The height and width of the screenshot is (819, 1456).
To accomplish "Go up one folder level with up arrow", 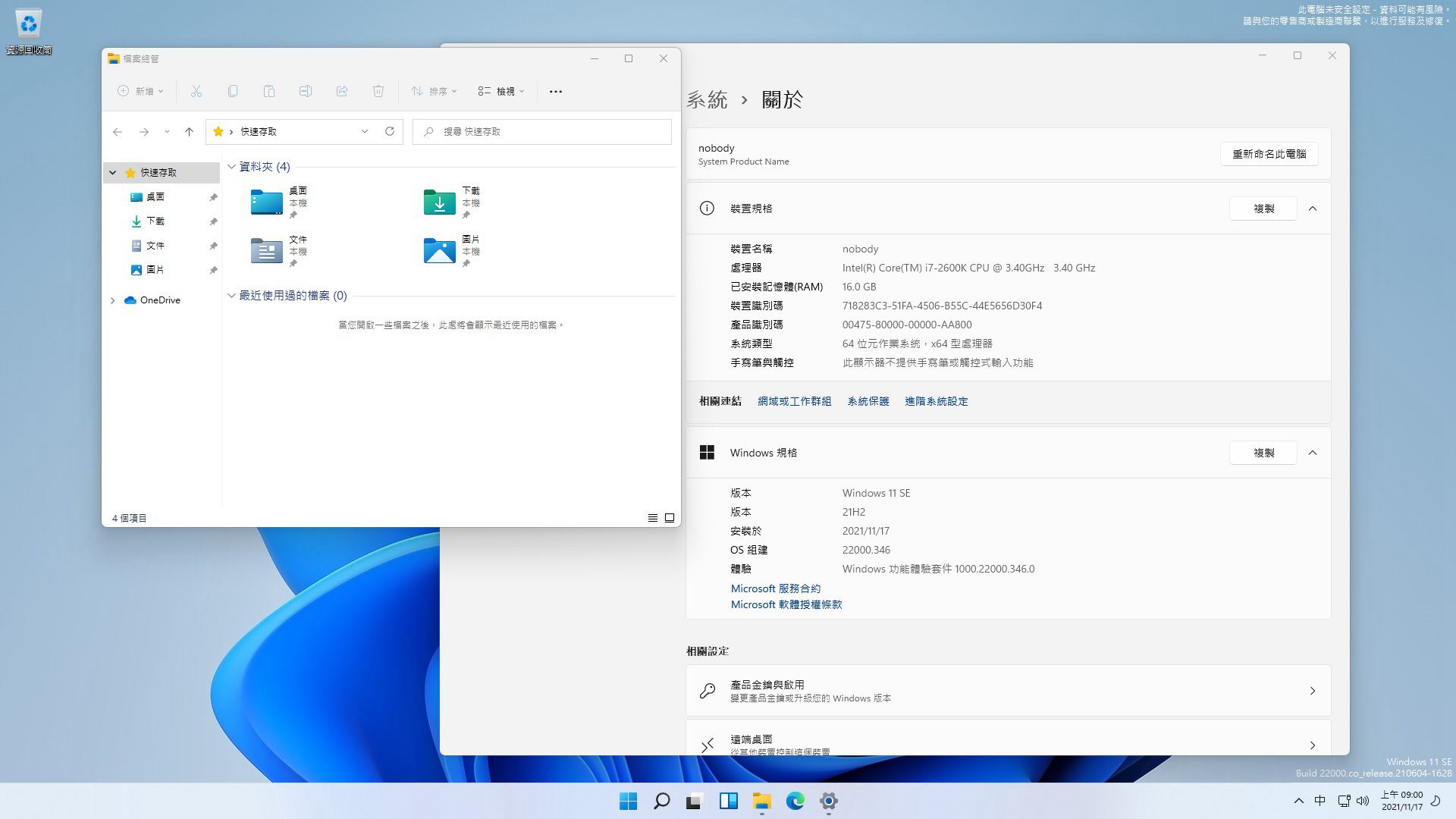I will coord(189,132).
